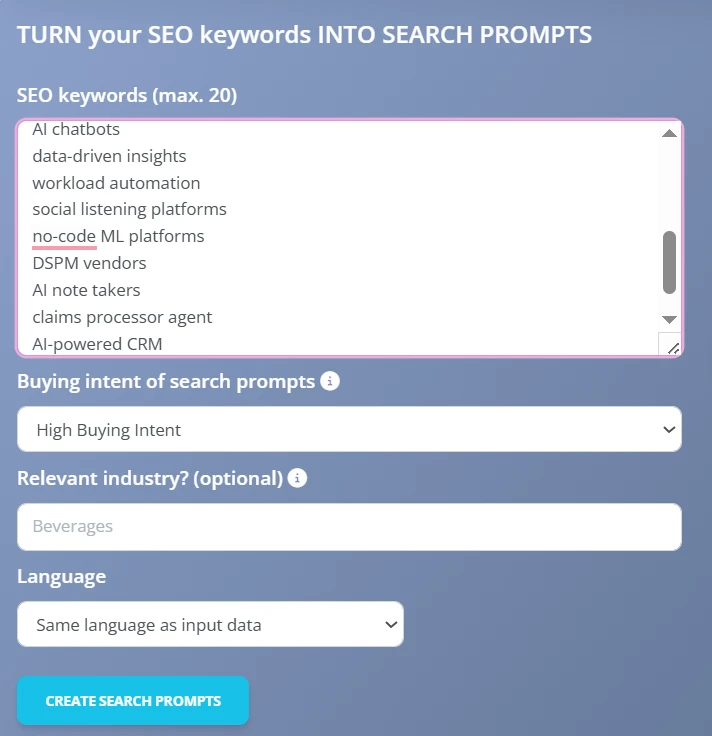Click the info icon beside Buying intent
The height and width of the screenshot is (736, 712).
[x=330, y=381]
